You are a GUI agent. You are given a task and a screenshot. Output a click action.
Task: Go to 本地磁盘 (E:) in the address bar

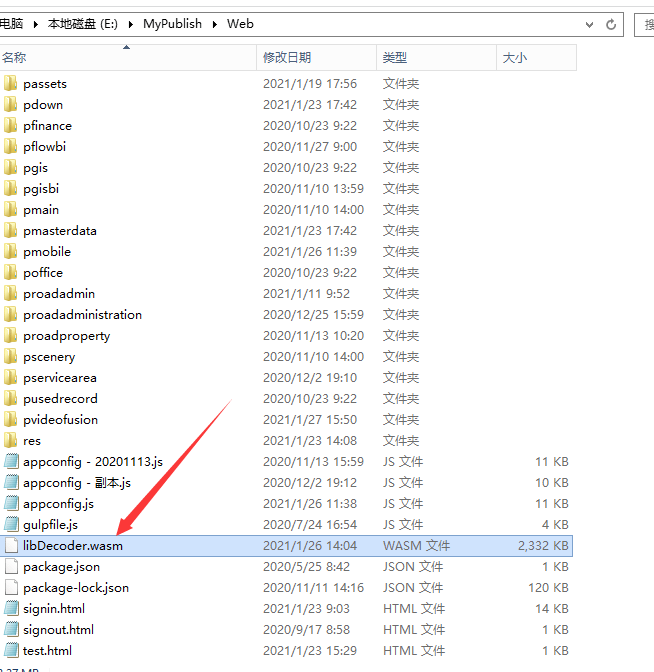pos(83,24)
